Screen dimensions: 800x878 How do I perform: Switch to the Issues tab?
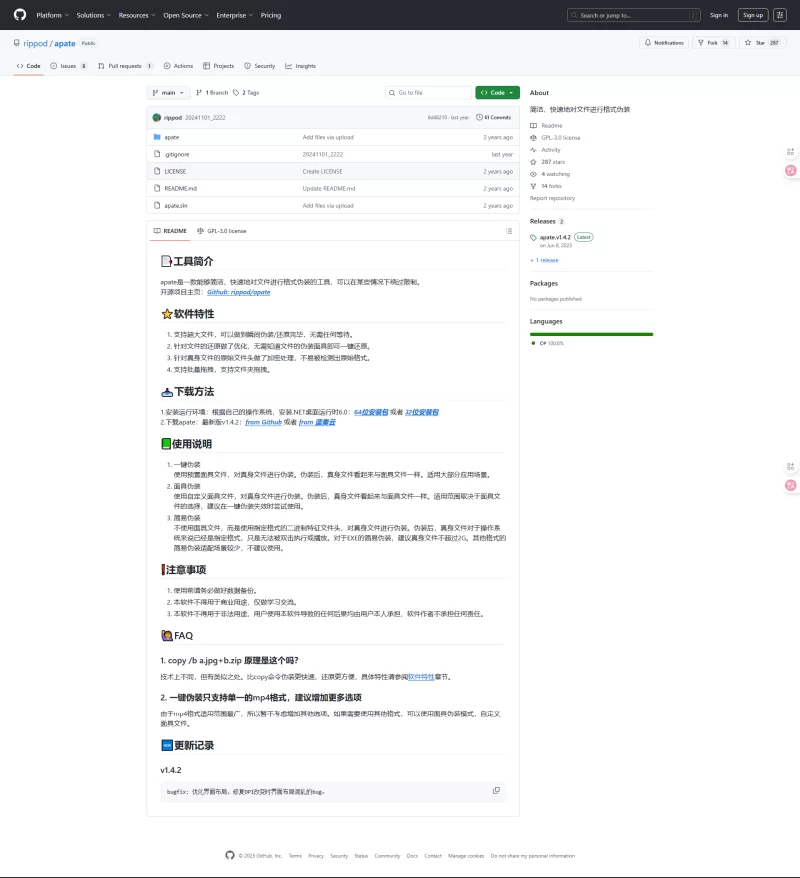[x=68, y=66]
